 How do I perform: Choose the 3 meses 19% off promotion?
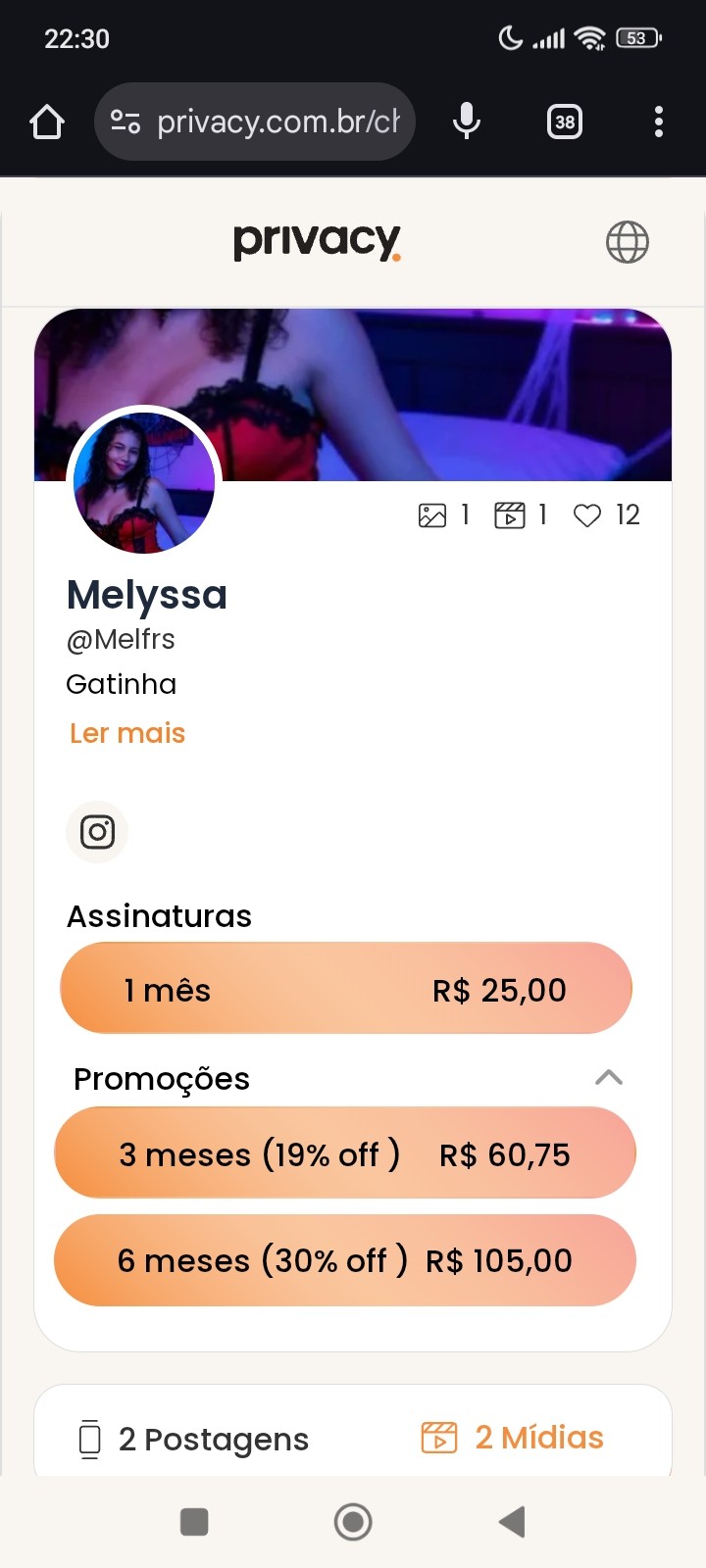[x=345, y=1153]
